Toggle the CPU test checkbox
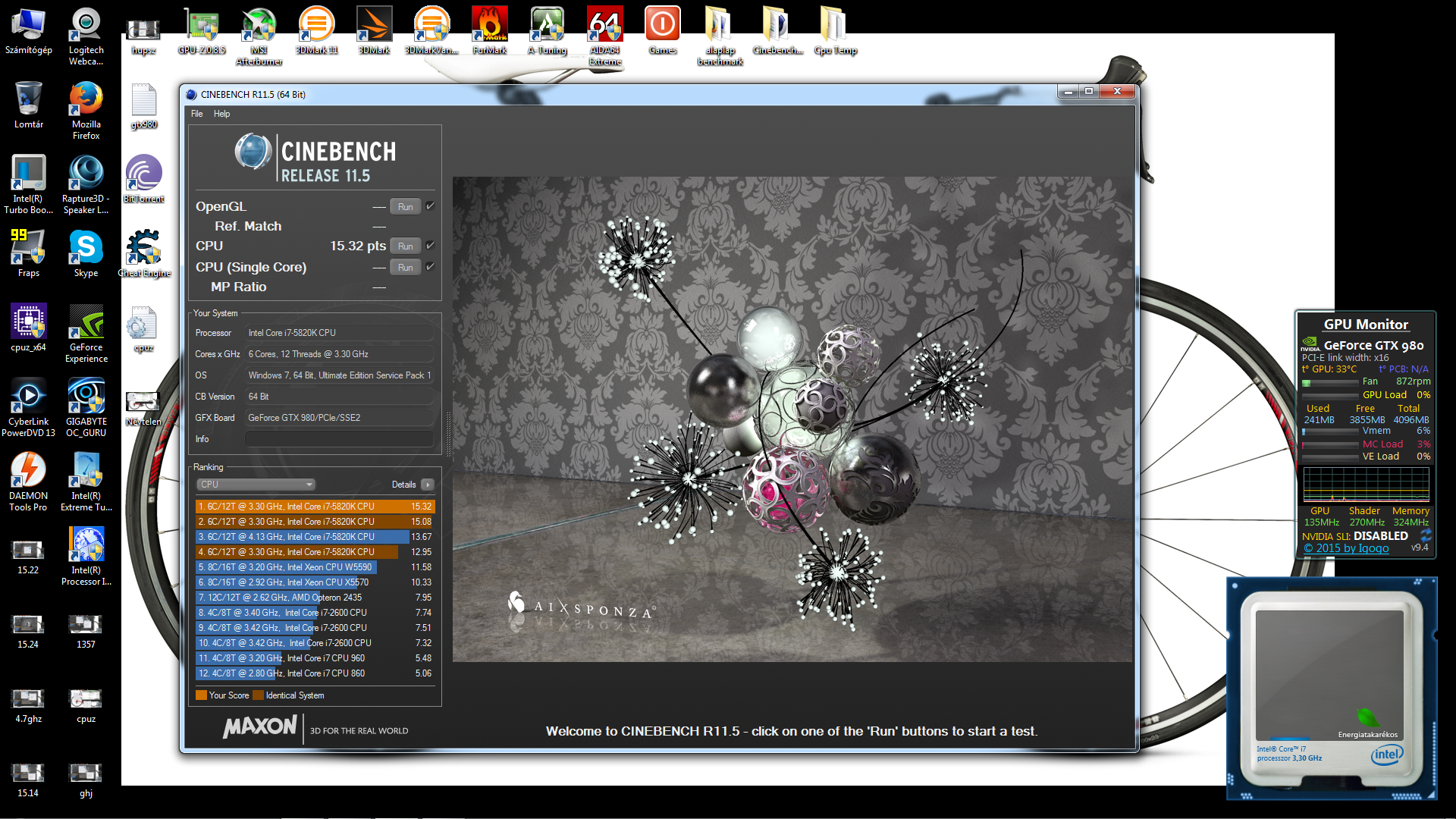 pyautogui.click(x=430, y=246)
